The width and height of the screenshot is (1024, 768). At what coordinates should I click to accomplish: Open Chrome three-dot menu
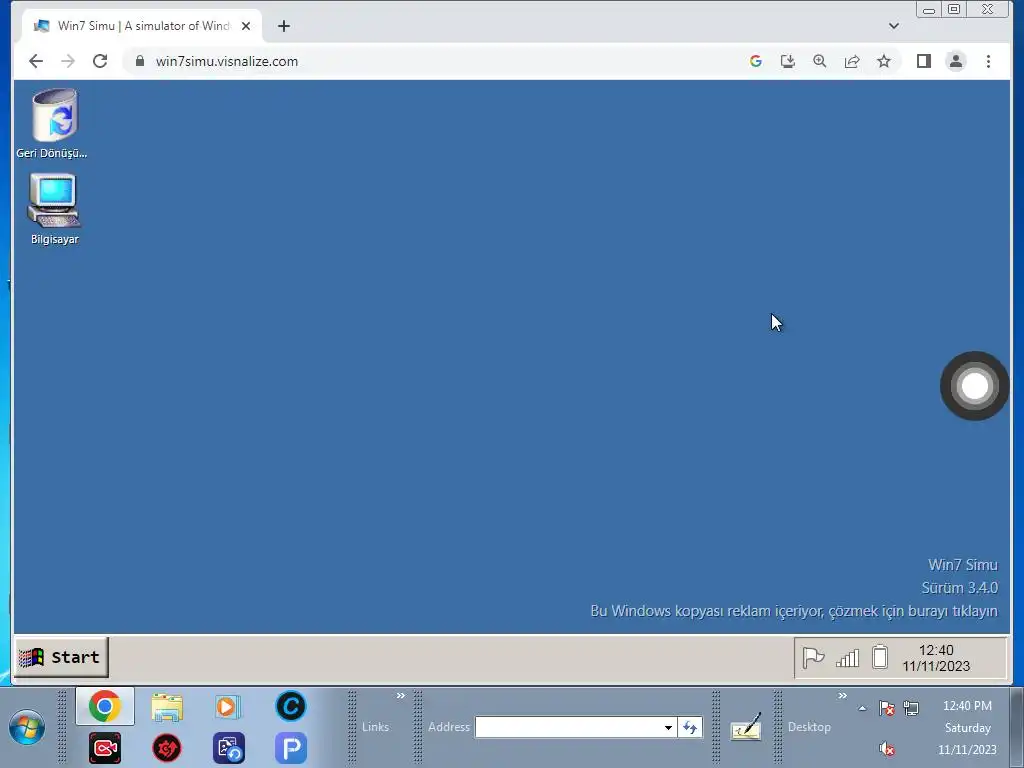tap(988, 61)
